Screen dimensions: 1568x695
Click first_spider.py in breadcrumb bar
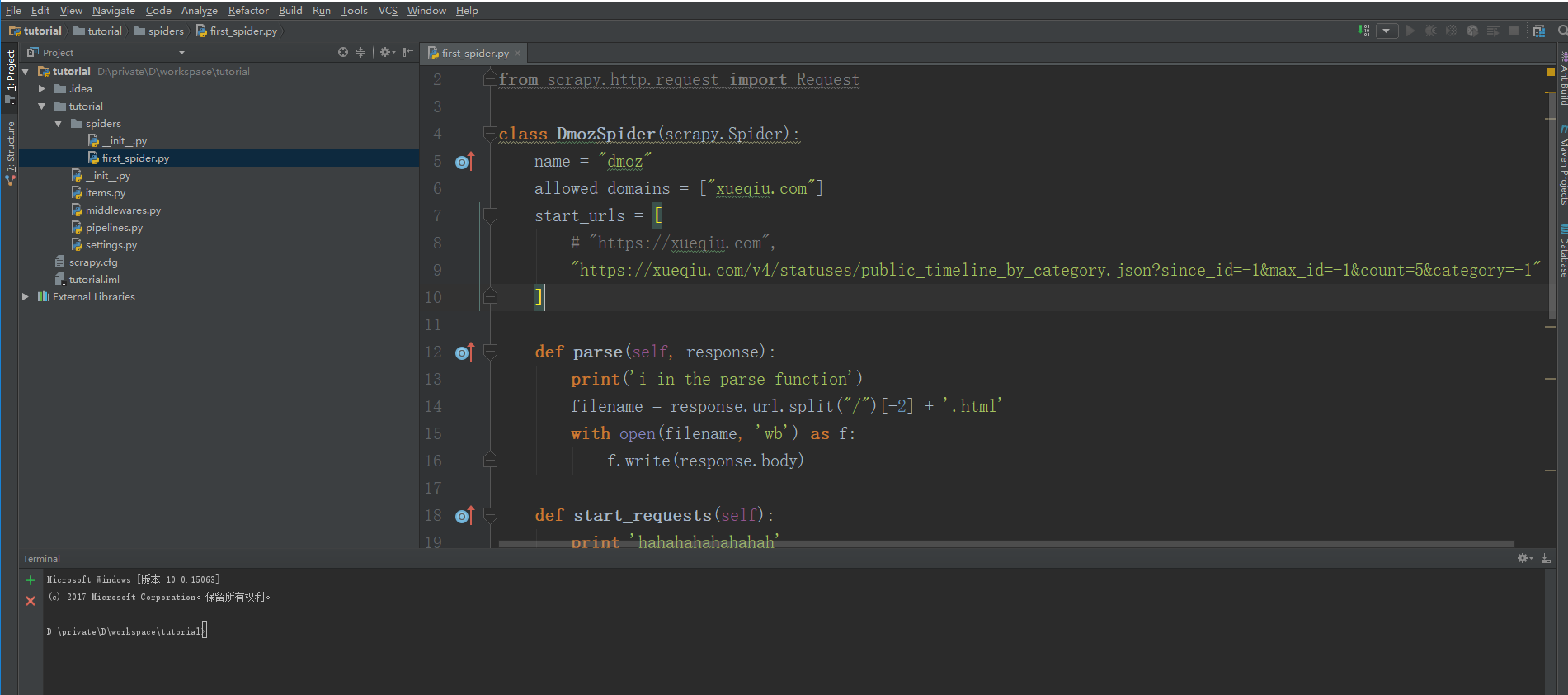(237, 31)
